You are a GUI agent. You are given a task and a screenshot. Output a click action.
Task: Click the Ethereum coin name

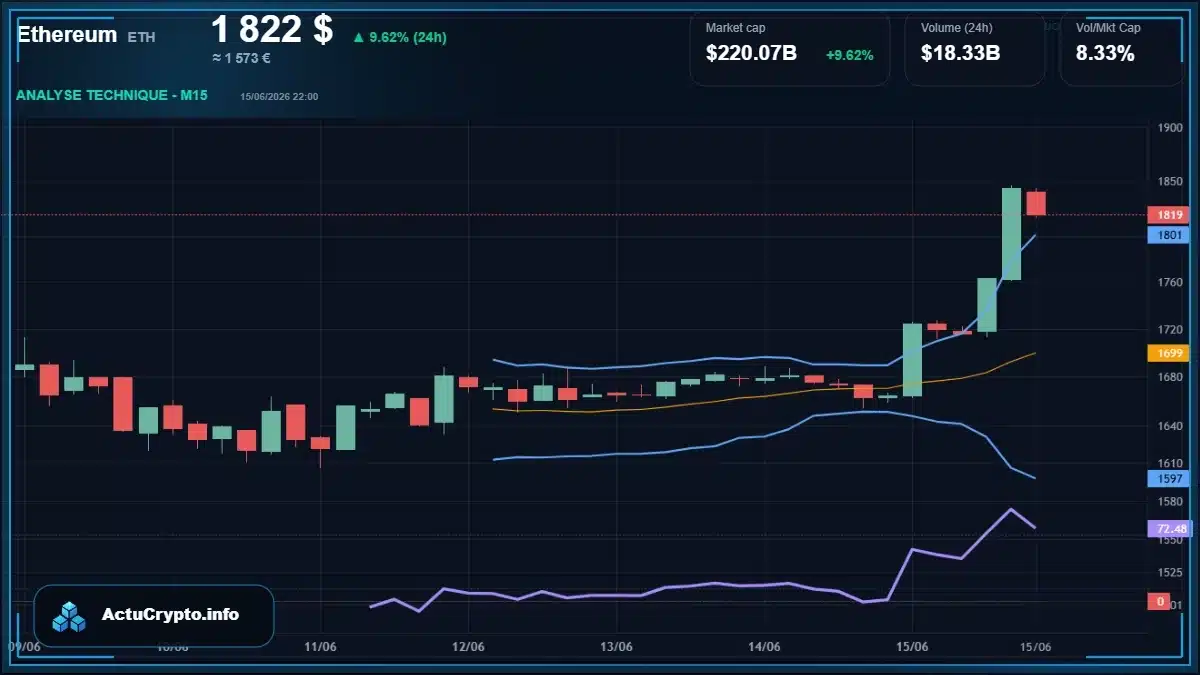pyautogui.click(x=67, y=34)
